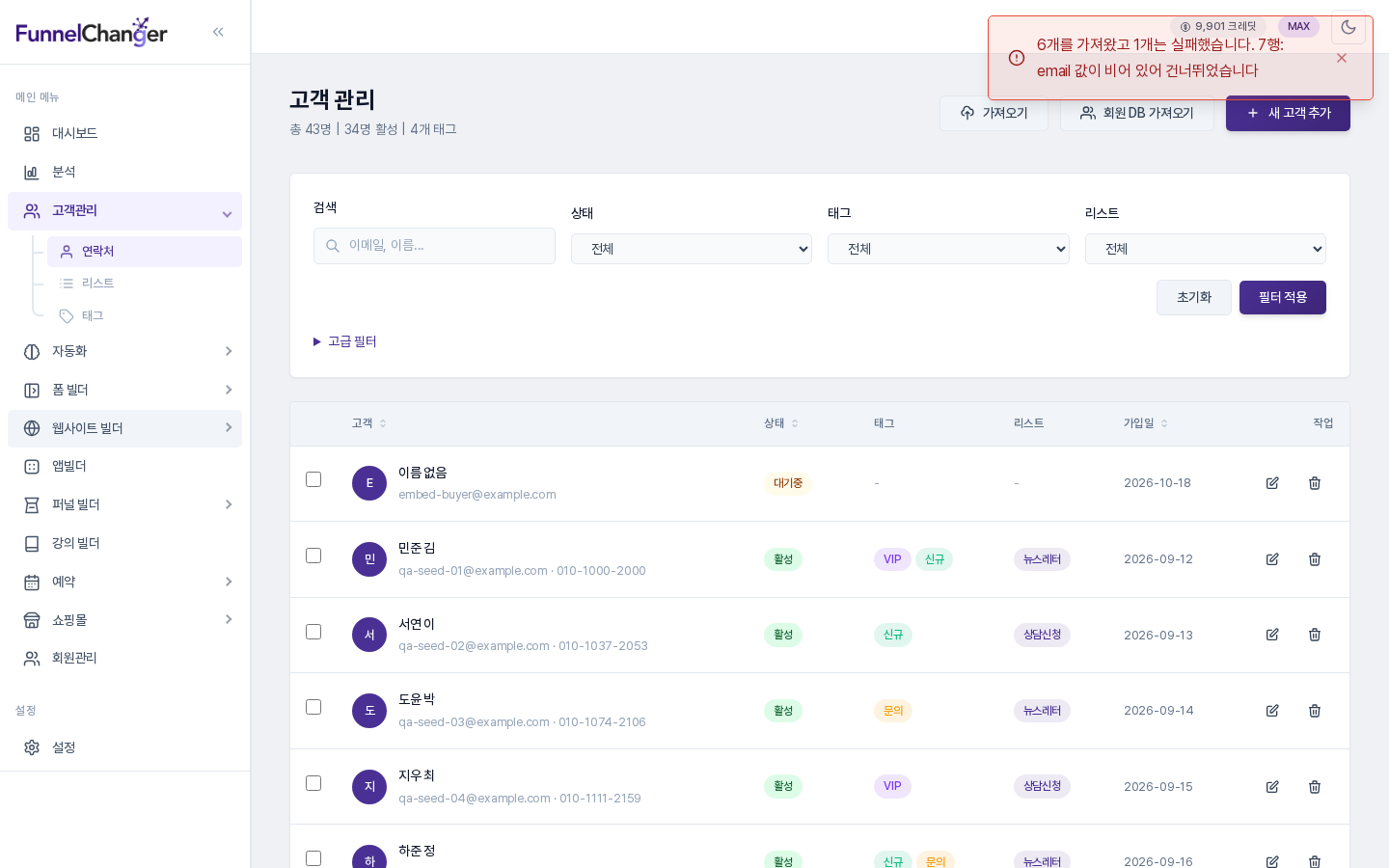Screen dimensions: 1389x868
Task: Click edit icon for embed-buyer@example.com row
Action: coord(1272,483)
